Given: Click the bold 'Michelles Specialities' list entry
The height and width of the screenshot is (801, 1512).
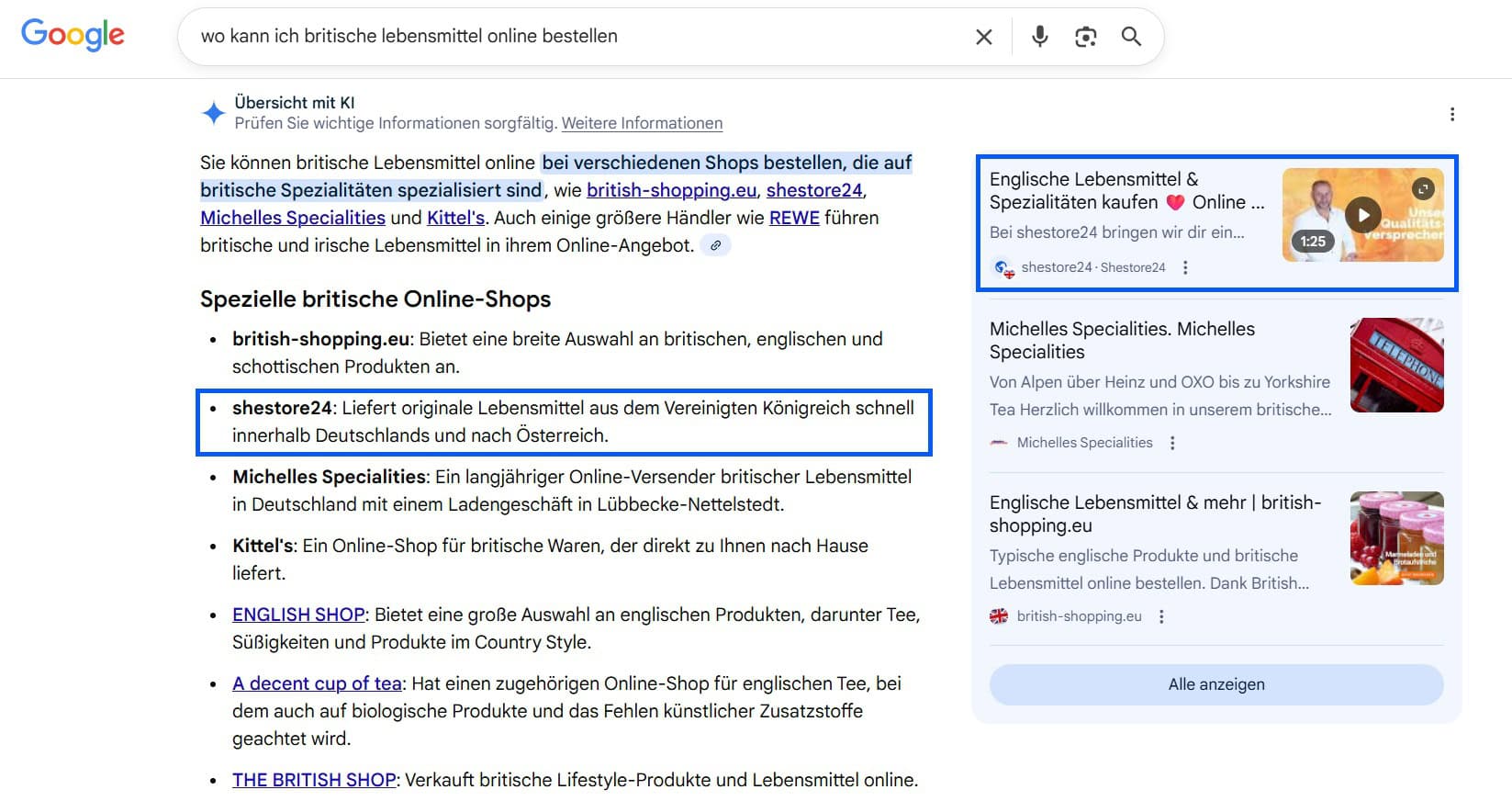Looking at the screenshot, I should [x=330, y=477].
